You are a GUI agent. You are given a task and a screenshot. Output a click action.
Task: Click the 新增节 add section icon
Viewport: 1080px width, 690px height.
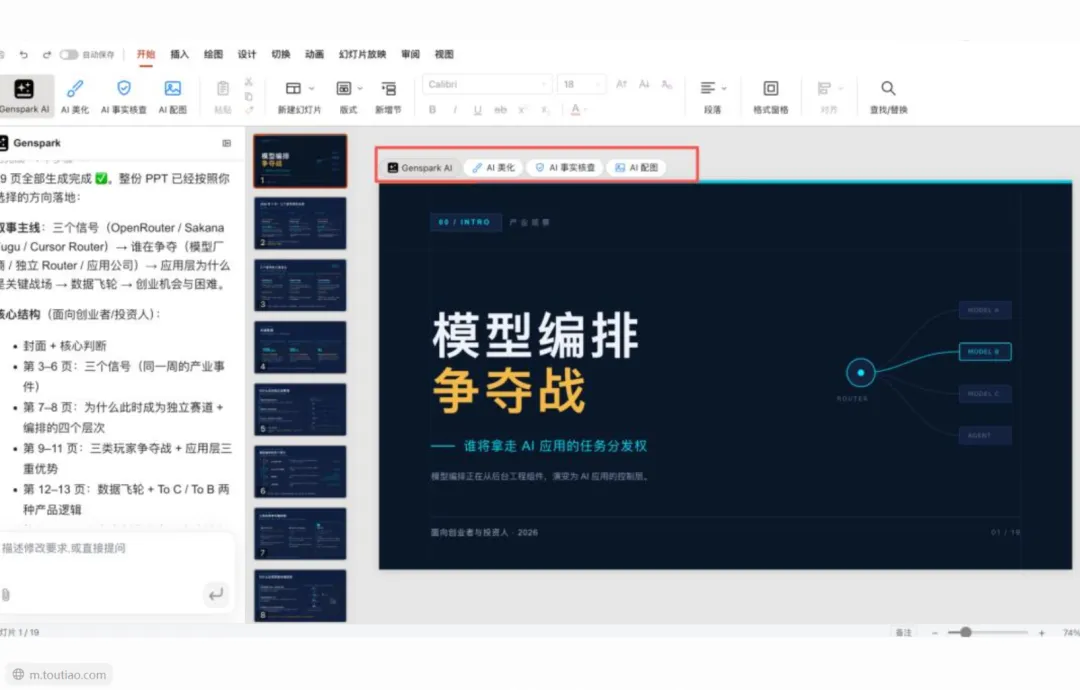[x=388, y=88]
